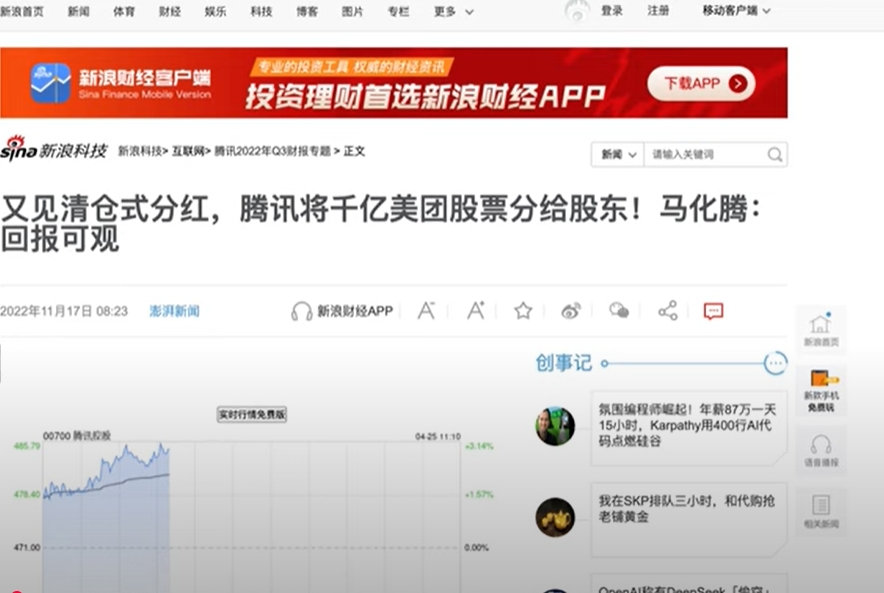Click the 478.40 chart price label

pos(26,494)
